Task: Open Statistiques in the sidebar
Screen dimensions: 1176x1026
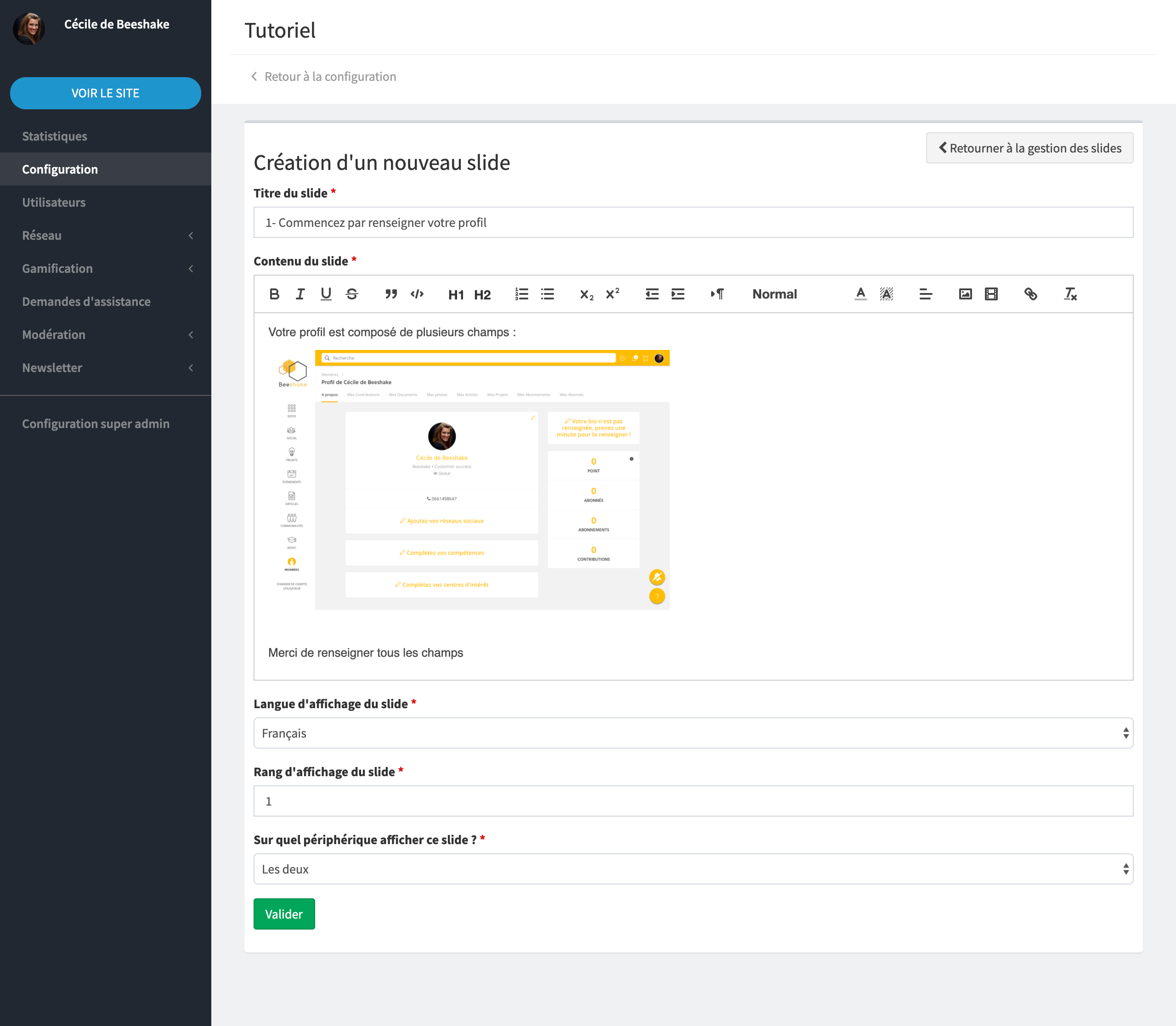Action: pos(55,136)
